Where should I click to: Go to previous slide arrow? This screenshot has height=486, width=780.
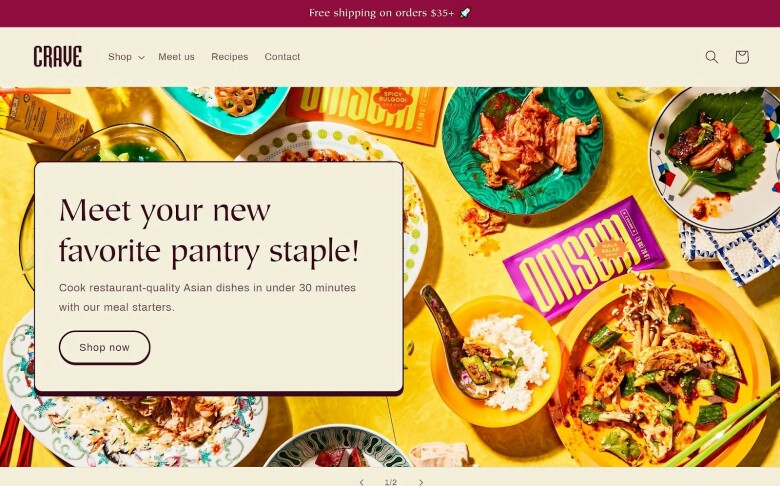[x=362, y=482]
